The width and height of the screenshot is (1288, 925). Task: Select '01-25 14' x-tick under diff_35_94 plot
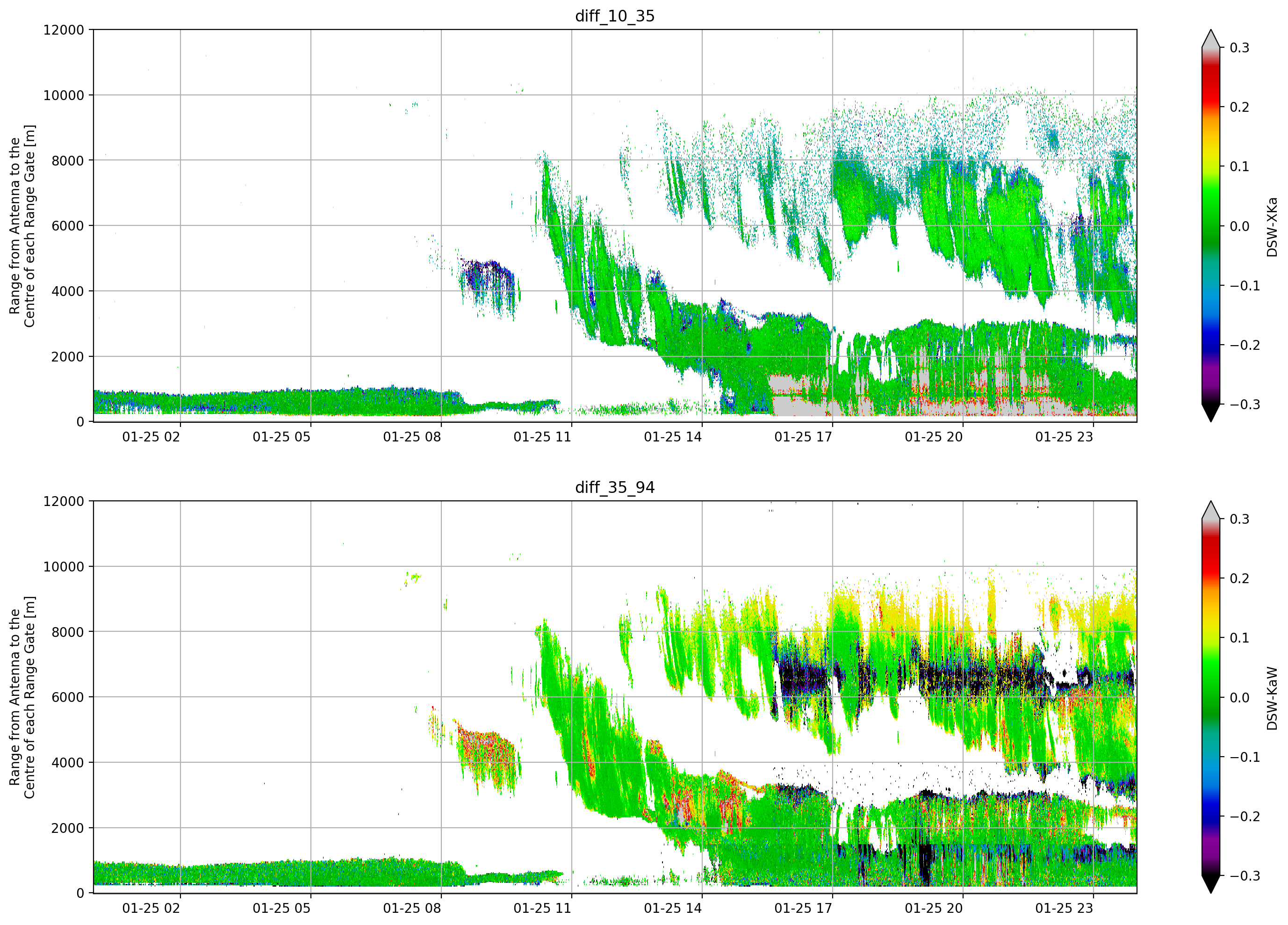tap(673, 909)
